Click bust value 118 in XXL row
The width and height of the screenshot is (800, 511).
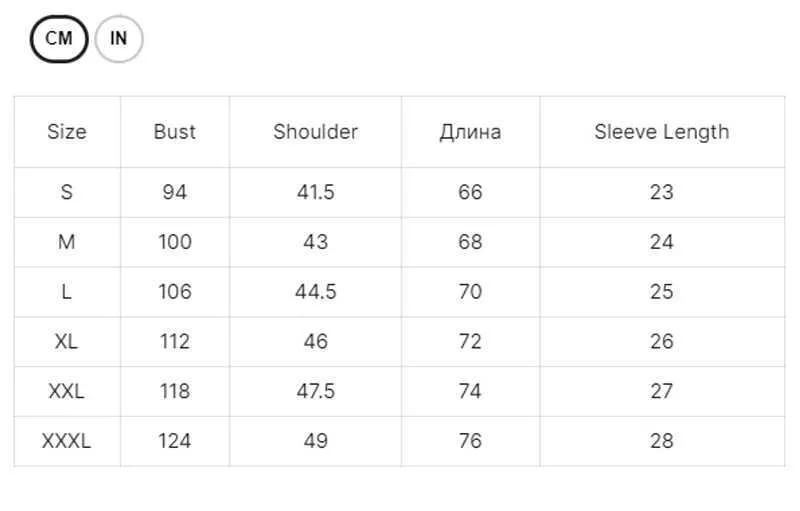pos(174,391)
